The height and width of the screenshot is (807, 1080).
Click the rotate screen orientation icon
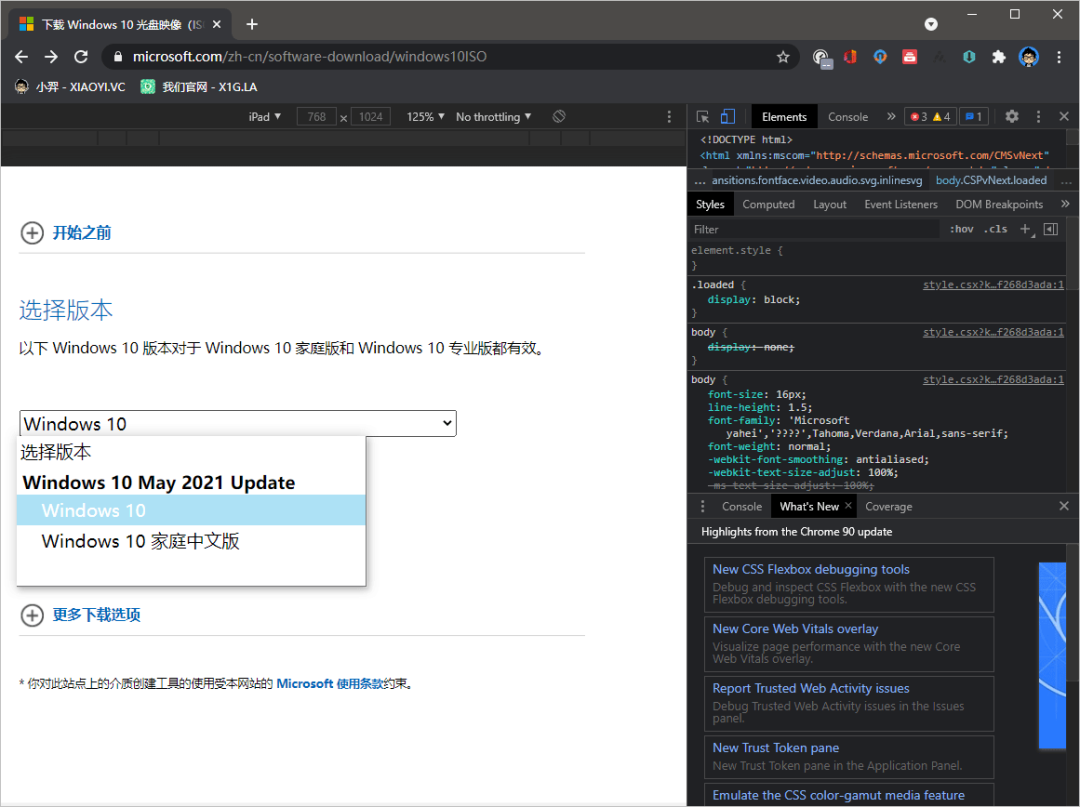pyautogui.click(x=559, y=117)
